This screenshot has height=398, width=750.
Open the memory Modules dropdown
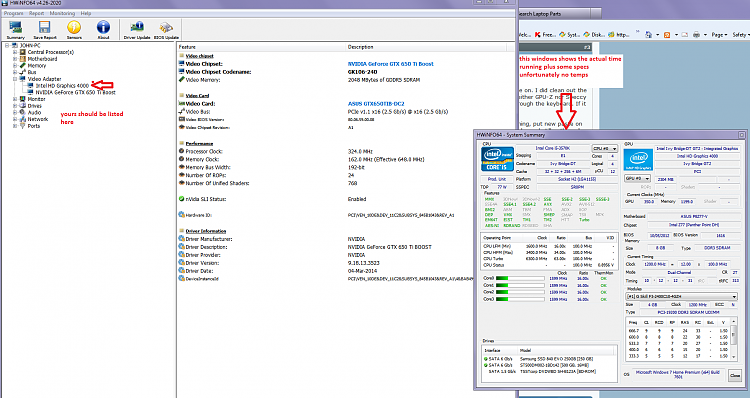pyautogui.click(x=682, y=297)
